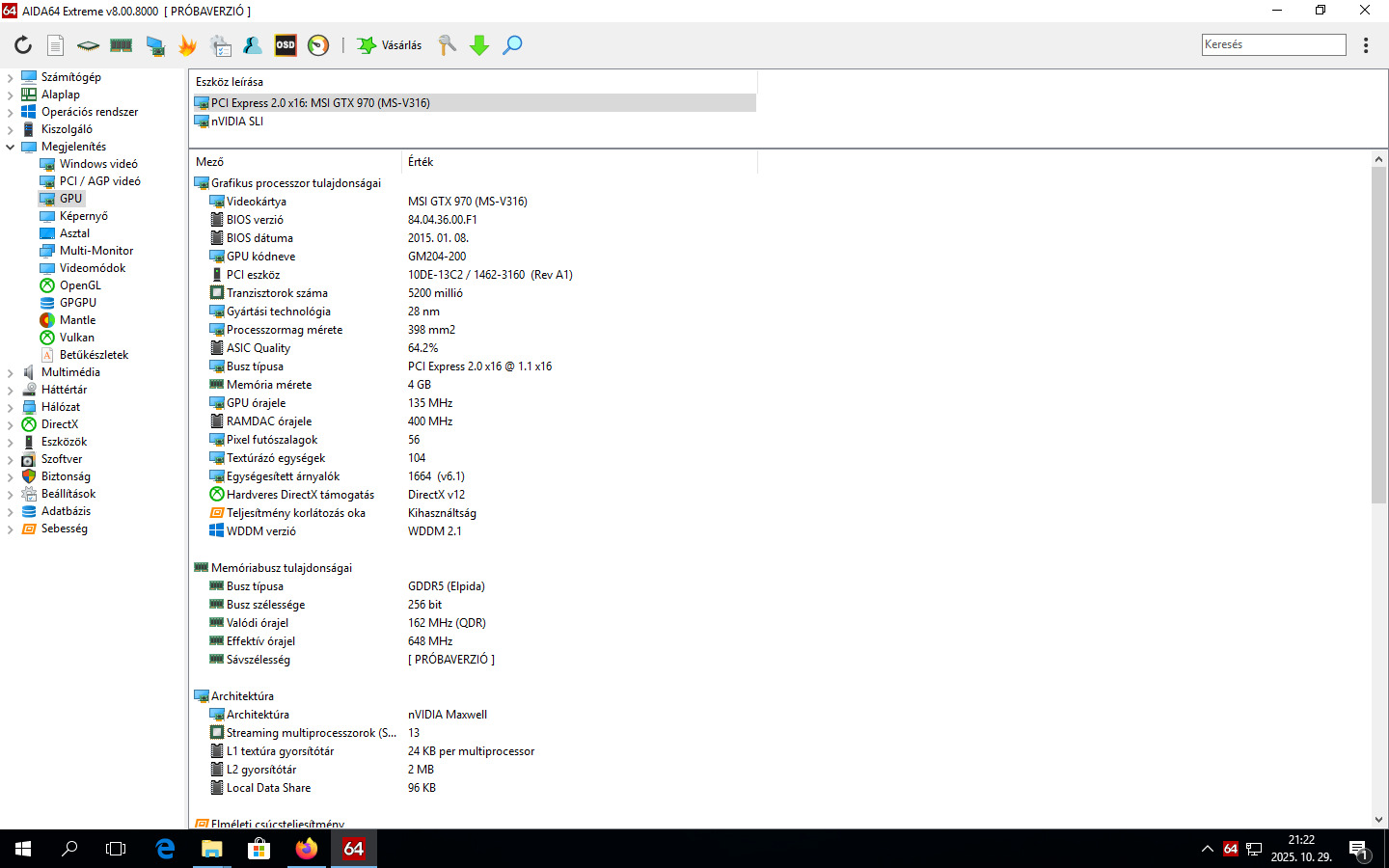
Task: Click the Adatbázis icon in tree
Action: (29, 511)
